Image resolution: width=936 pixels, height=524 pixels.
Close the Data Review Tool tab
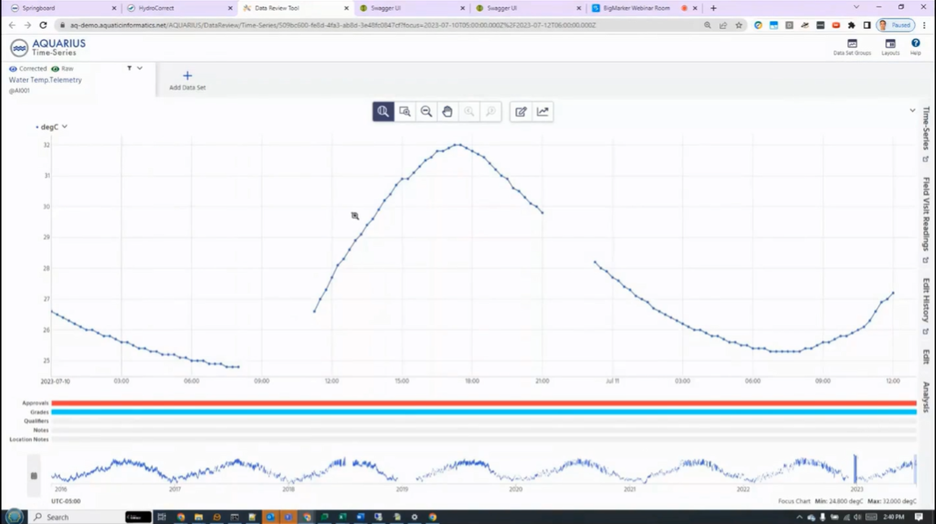[346, 8]
